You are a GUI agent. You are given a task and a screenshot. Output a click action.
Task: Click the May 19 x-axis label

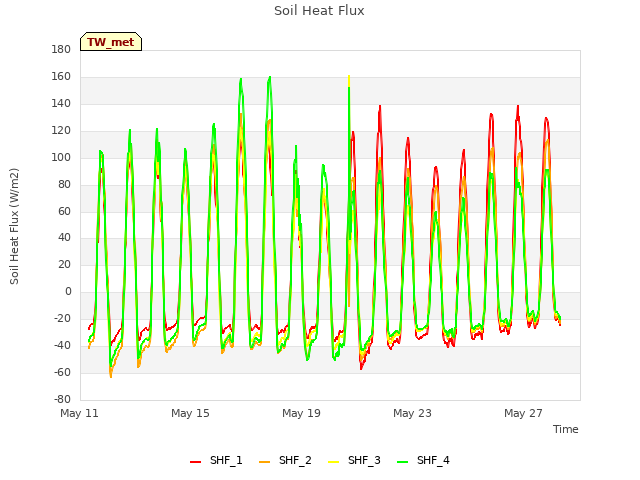coord(301,413)
